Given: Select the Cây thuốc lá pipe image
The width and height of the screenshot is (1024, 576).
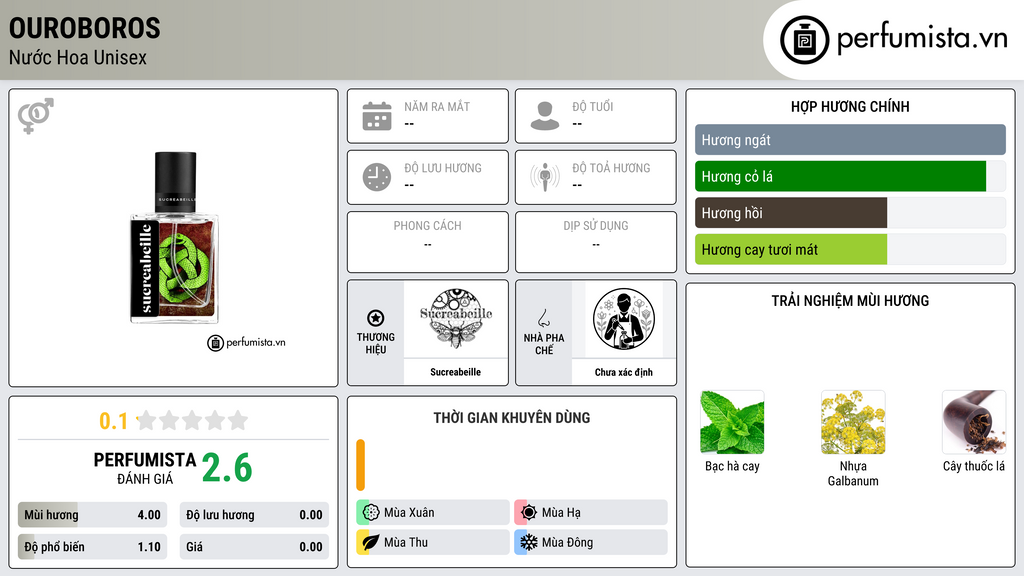Looking at the screenshot, I should click(x=974, y=422).
